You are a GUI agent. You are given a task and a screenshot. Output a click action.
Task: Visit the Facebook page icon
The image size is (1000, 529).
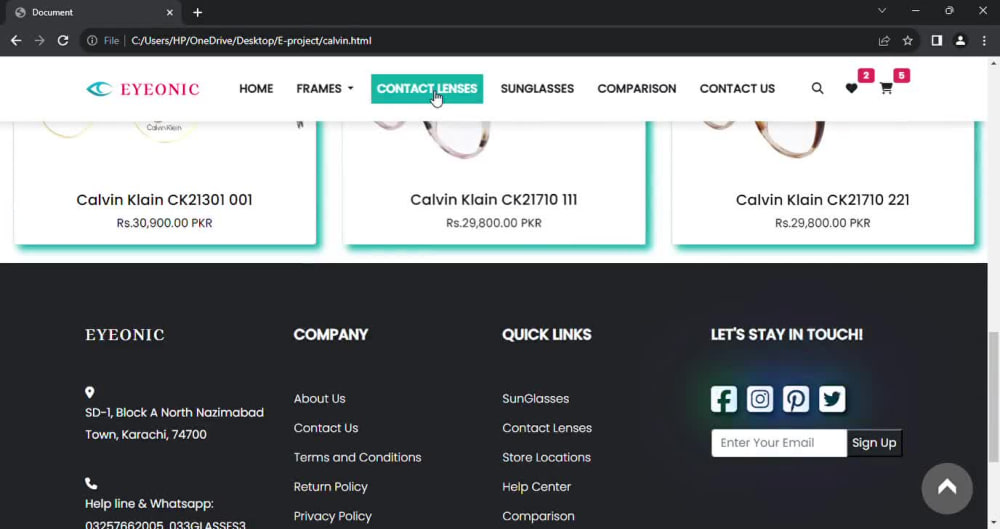pyautogui.click(x=724, y=399)
